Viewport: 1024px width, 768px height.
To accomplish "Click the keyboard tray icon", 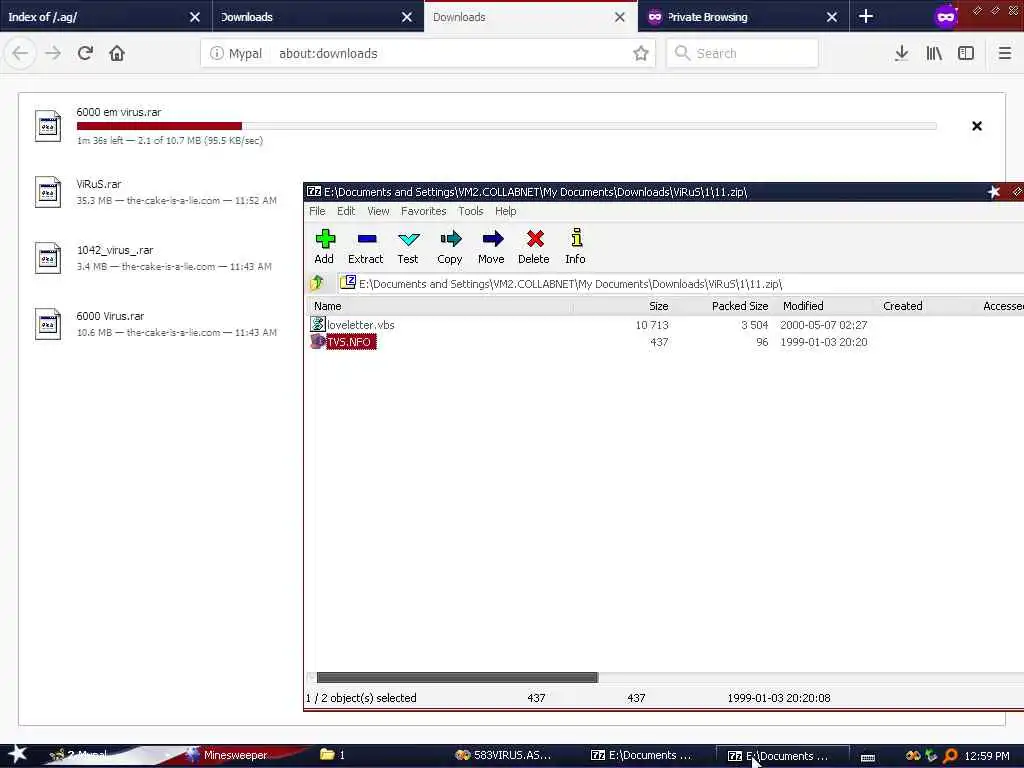I will [x=868, y=757].
